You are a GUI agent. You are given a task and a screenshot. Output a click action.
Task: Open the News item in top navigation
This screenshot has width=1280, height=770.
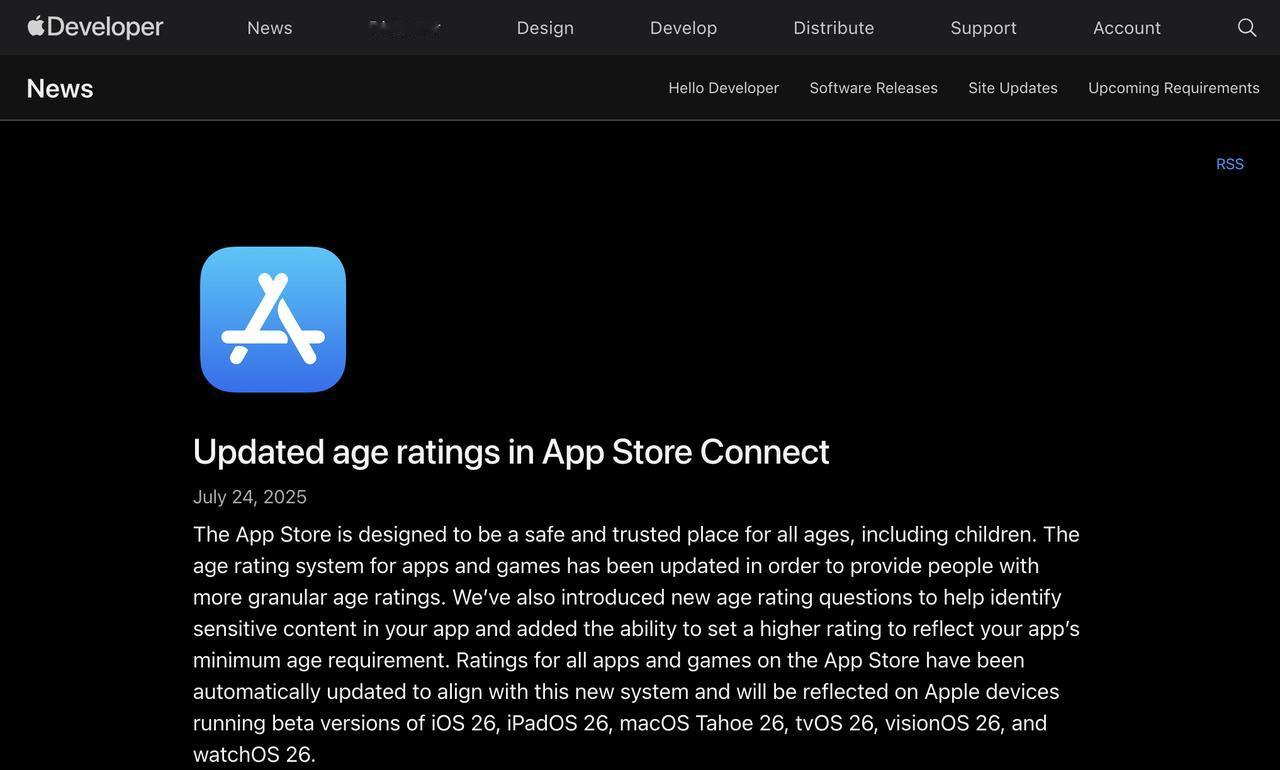click(x=270, y=28)
